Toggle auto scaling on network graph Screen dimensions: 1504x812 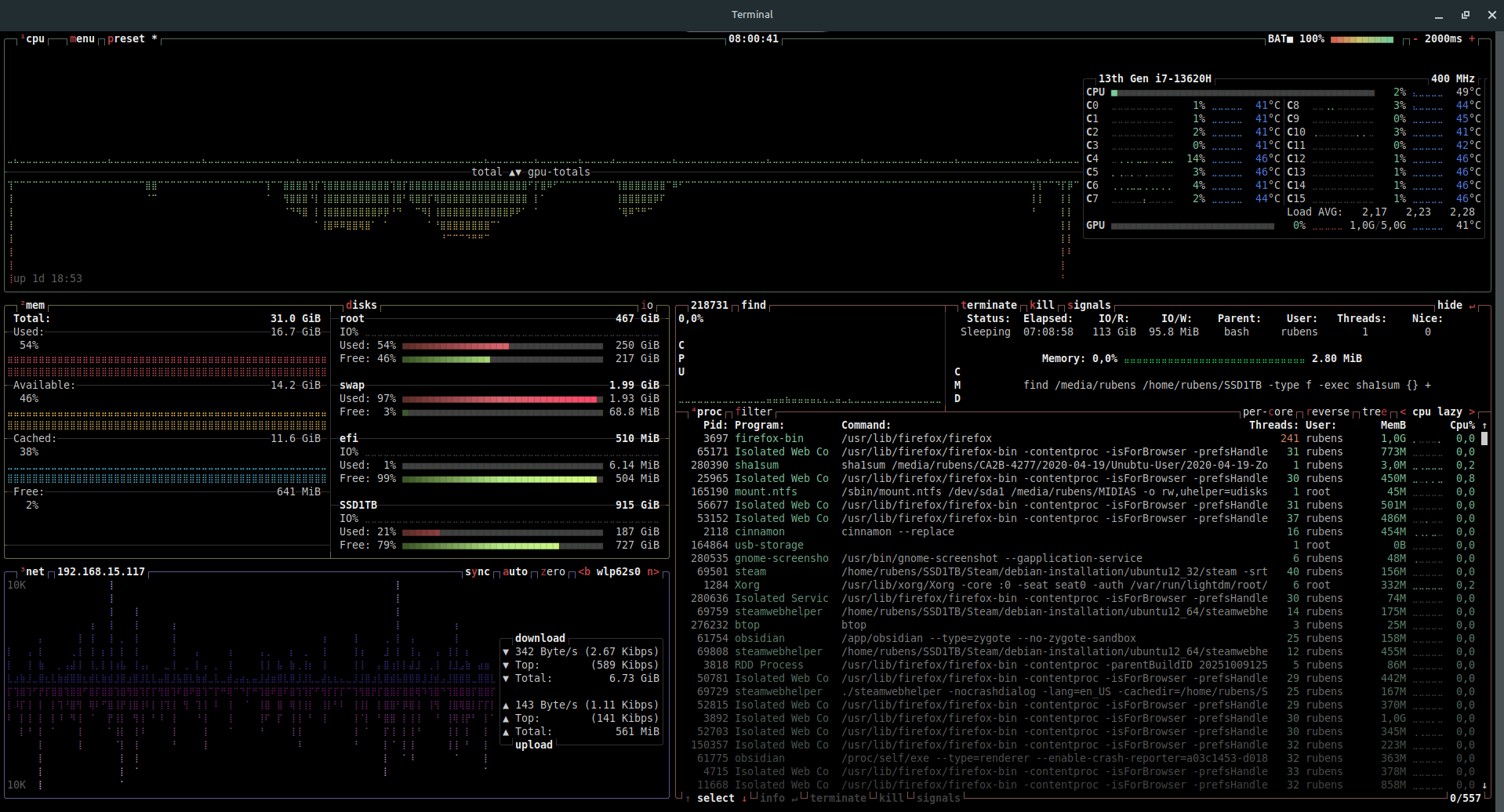514,572
